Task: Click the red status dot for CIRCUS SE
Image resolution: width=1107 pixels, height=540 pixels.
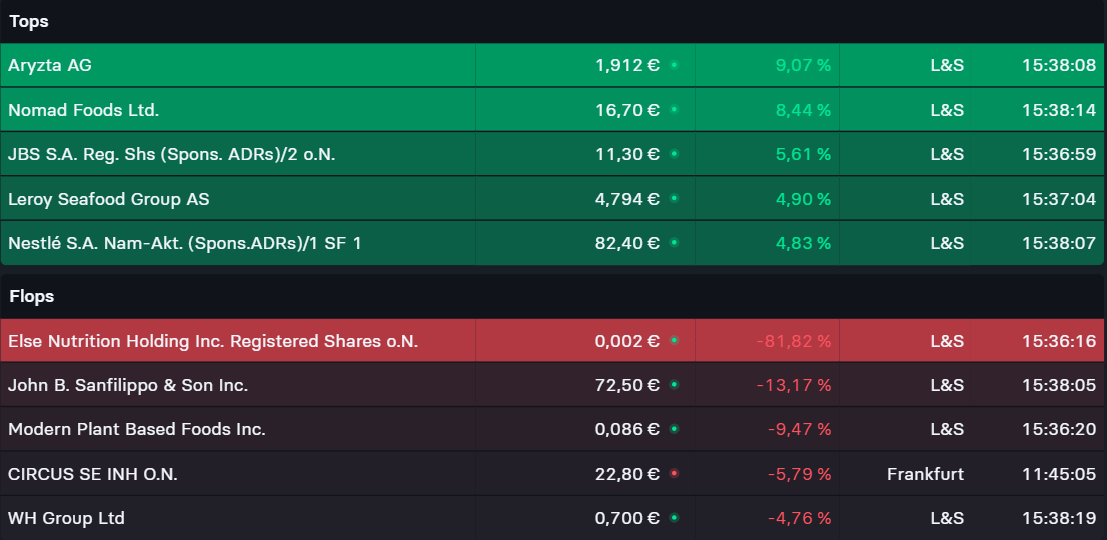Action: [674, 474]
